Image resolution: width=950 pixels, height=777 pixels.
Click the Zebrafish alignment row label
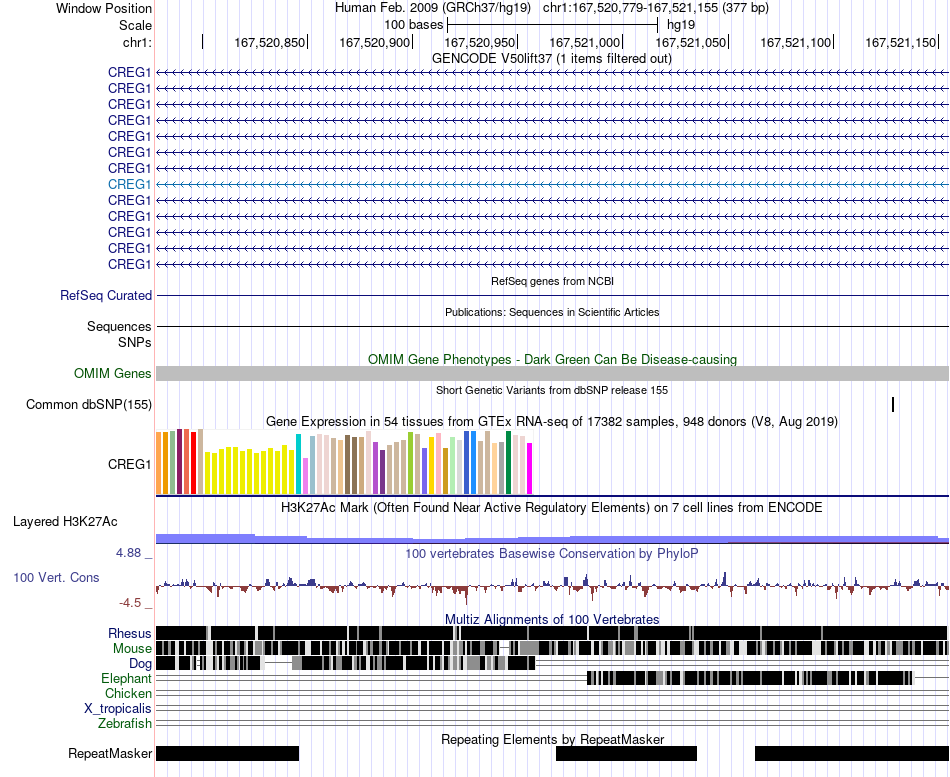tap(125, 723)
